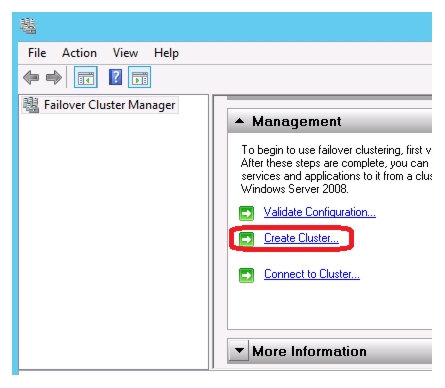Click the More Information heading text
Viewport: 445px width, 388px height.
(x=309, y=351)
